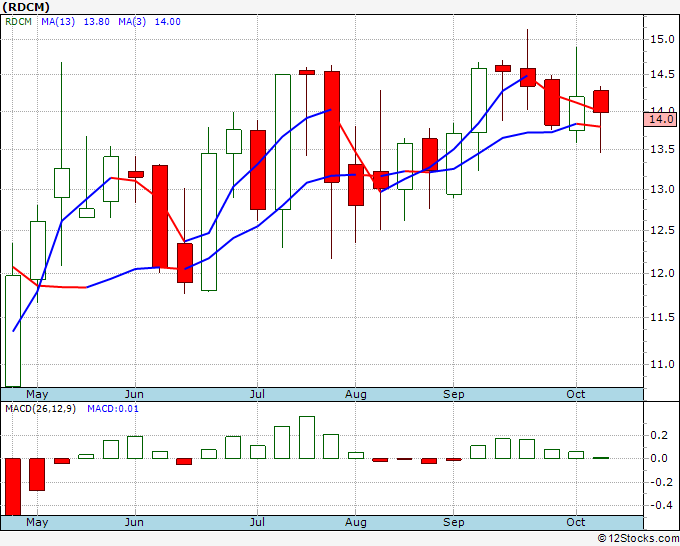Select Sep on the price chart time axis
The width and height of the screenshot is (680, 546).
tap(454, 395)
